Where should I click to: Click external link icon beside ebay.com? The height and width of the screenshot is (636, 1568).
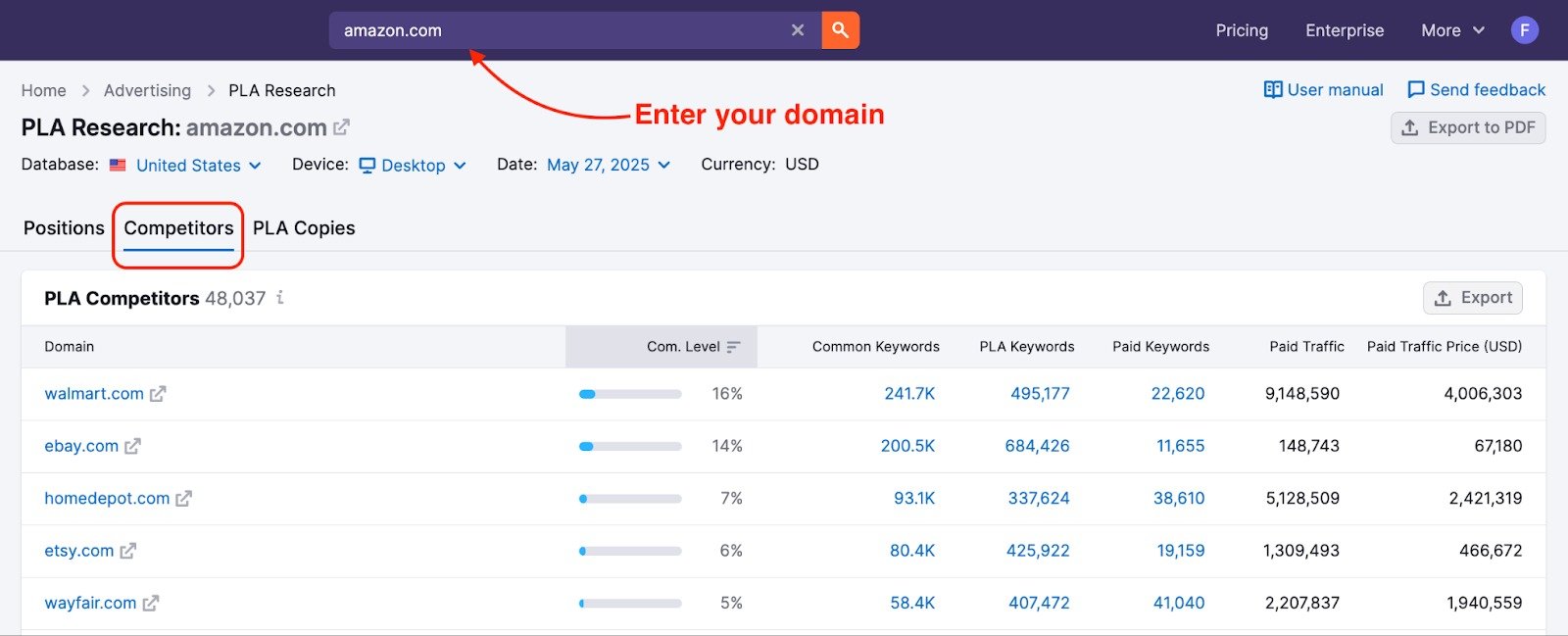click(132, 446)
